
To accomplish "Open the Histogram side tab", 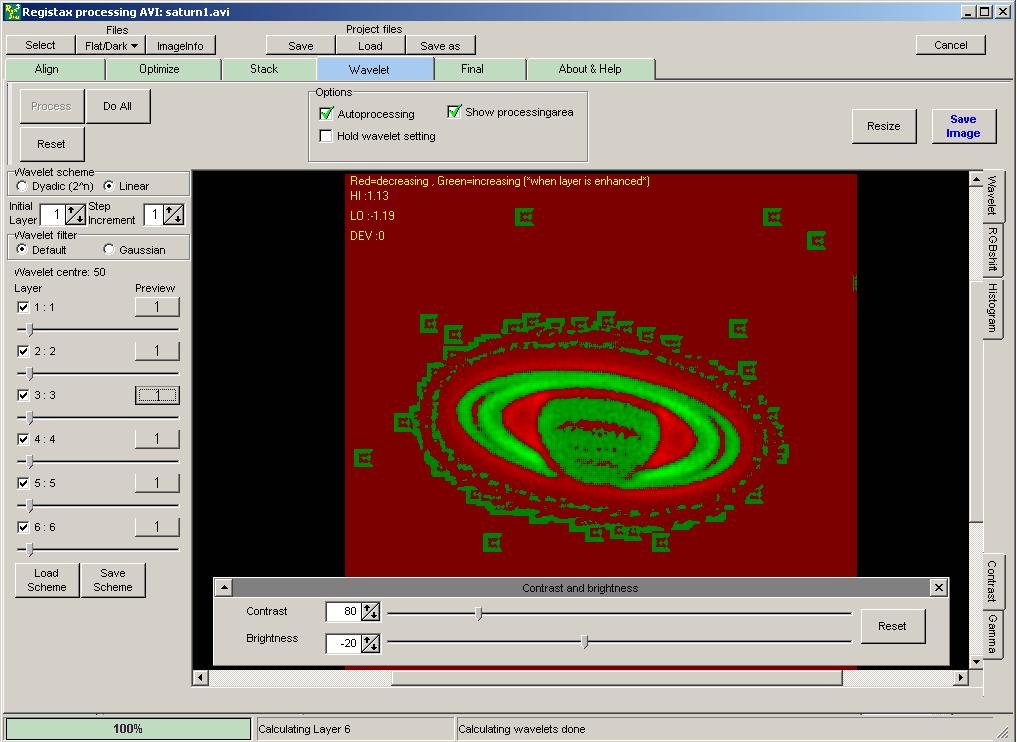I will tap(992, 307).
